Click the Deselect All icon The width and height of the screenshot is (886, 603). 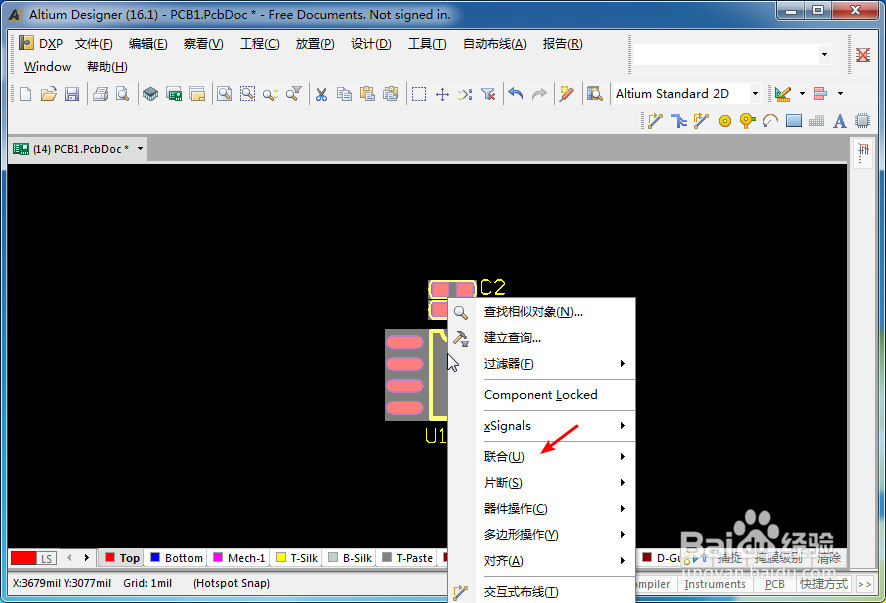[465, 94]
